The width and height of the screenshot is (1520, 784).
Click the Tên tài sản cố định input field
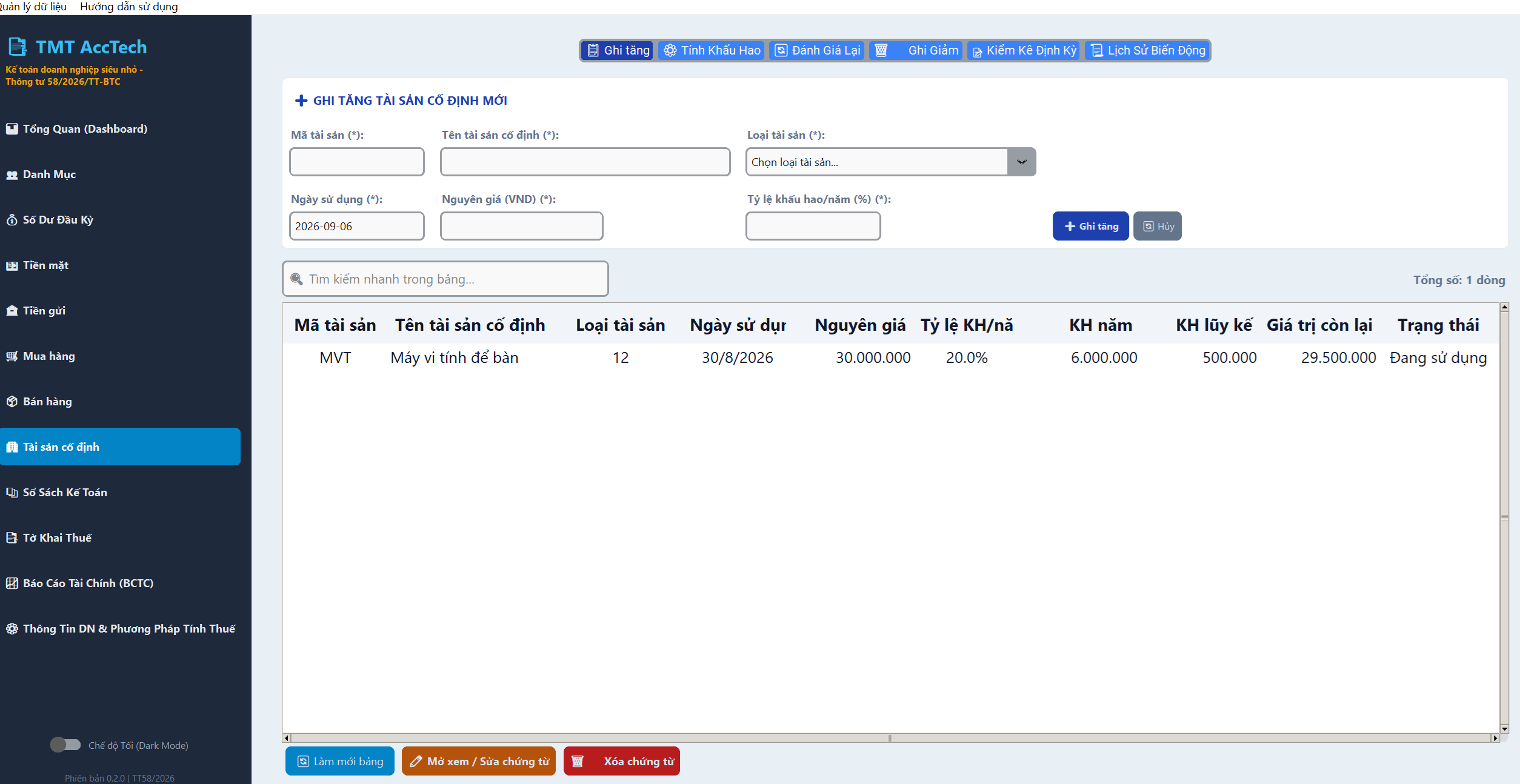(585, 162)
